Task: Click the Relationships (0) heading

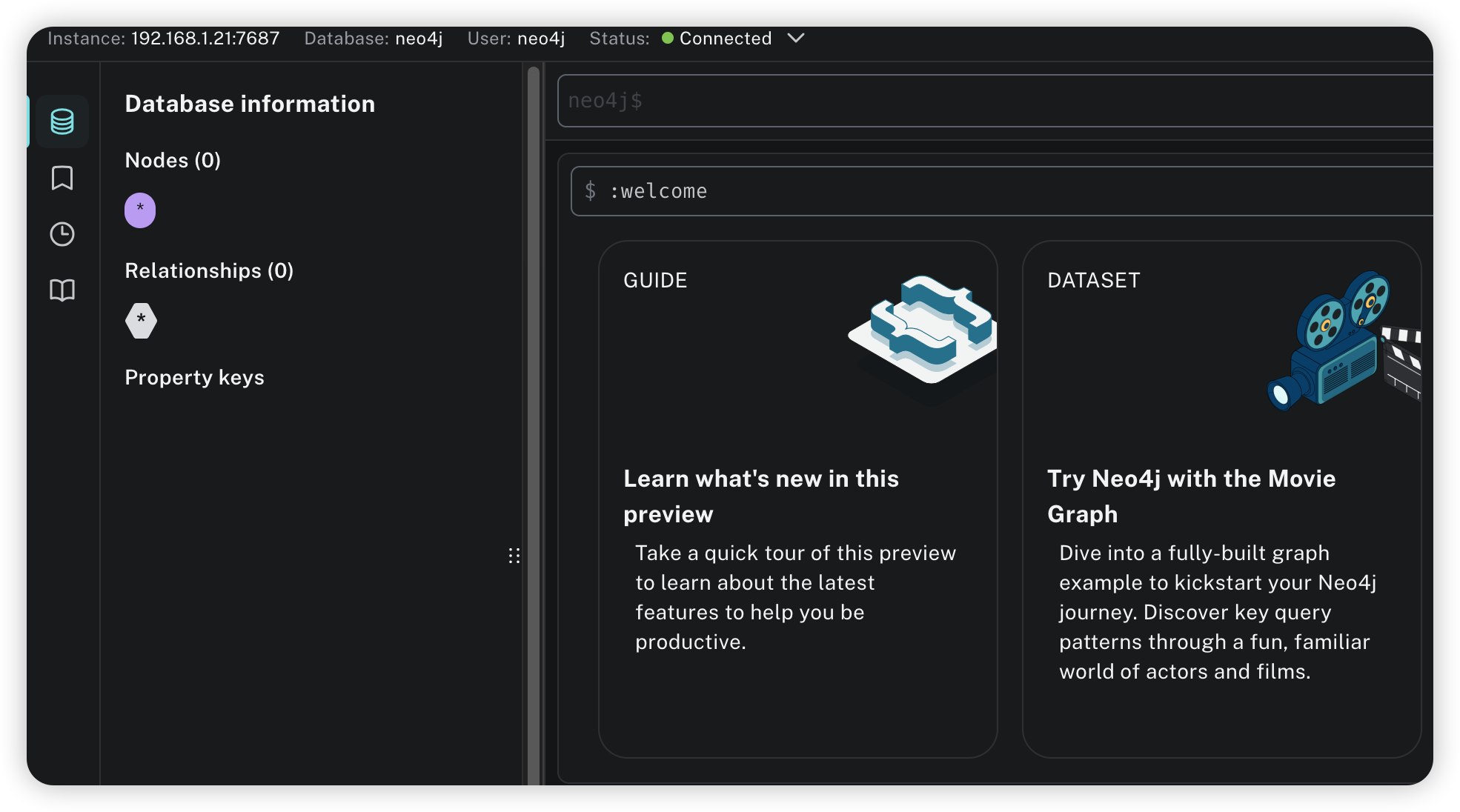Action: click(209, 270)
